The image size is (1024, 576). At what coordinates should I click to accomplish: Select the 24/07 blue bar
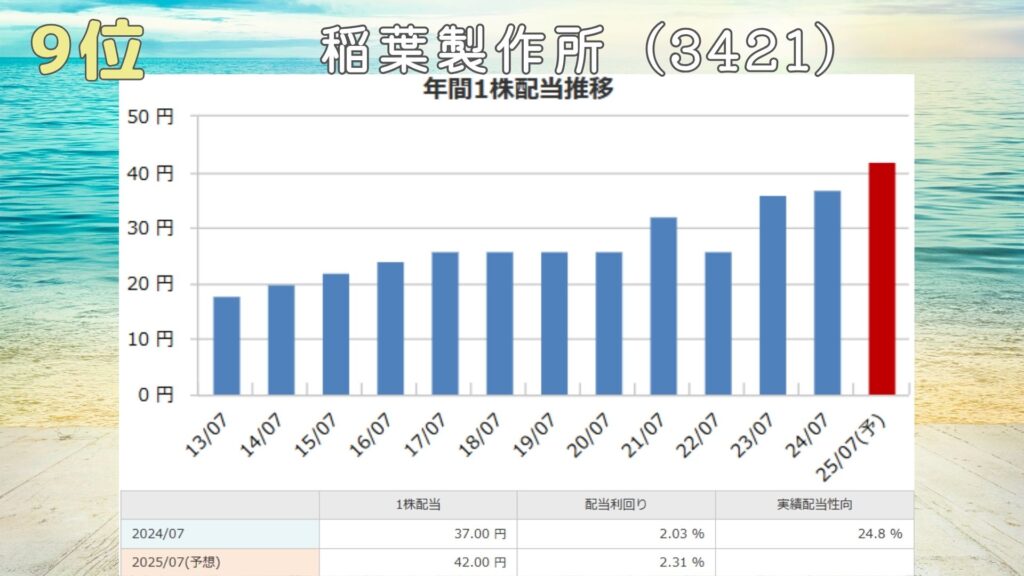tap(827, 292)
